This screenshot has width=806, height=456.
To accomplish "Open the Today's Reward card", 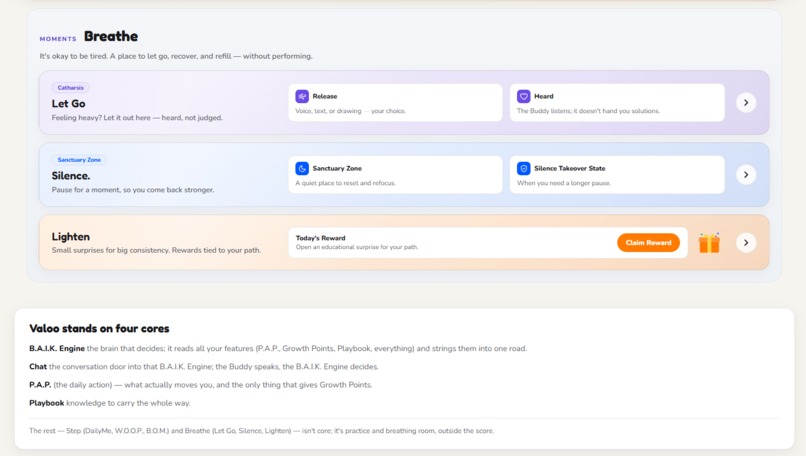I will tap(488, 243).
